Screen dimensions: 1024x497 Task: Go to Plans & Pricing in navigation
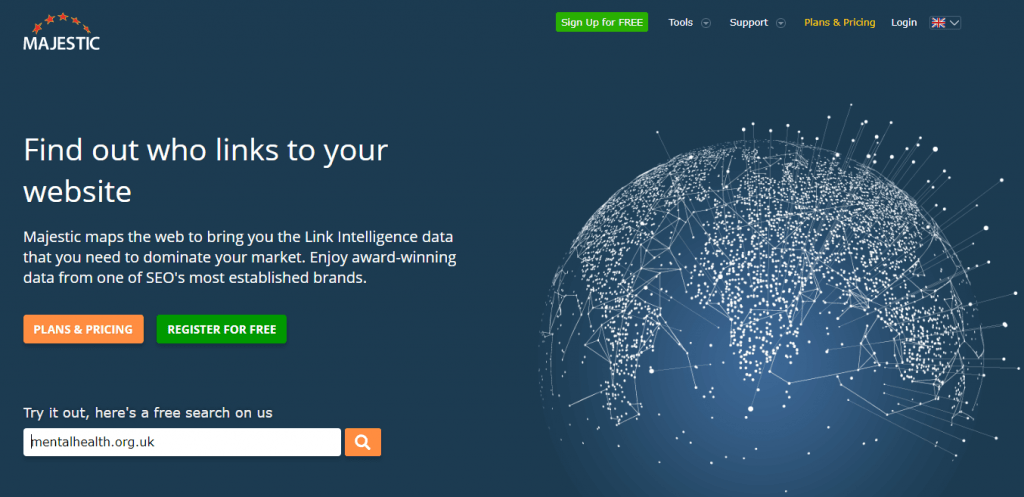point(839,22)
